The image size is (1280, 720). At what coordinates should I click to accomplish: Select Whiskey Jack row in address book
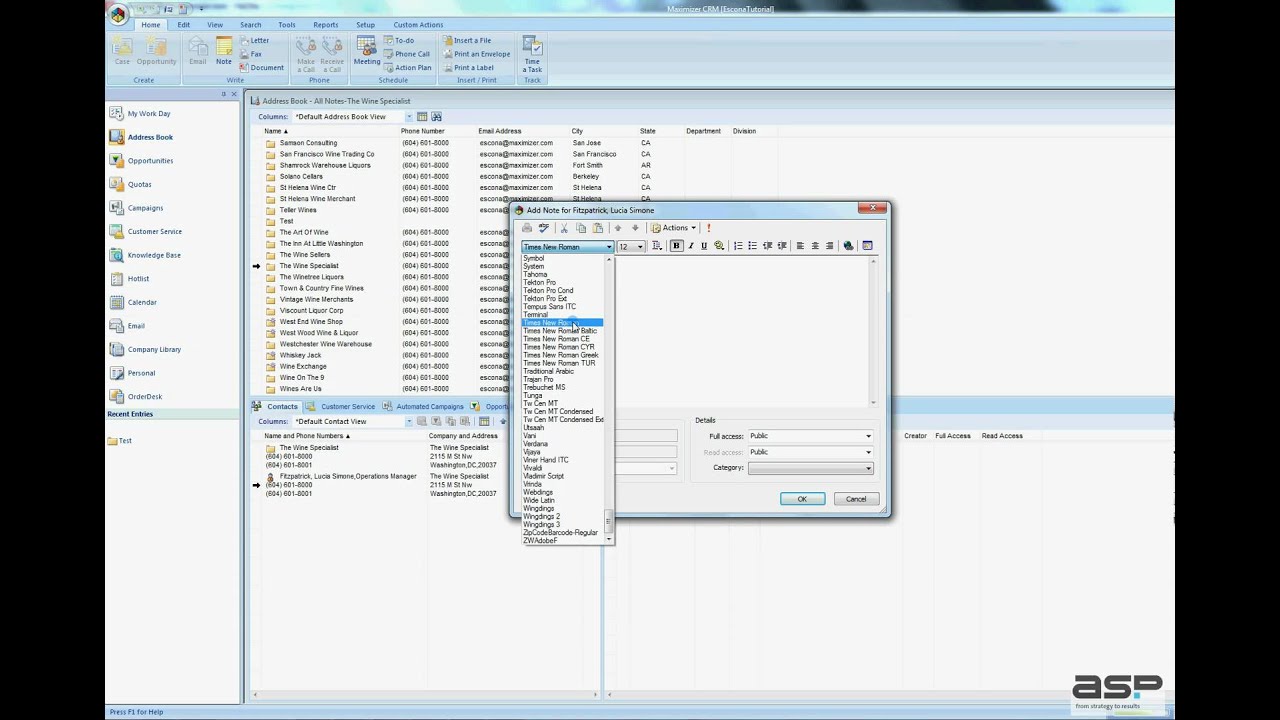pos(300,355)
